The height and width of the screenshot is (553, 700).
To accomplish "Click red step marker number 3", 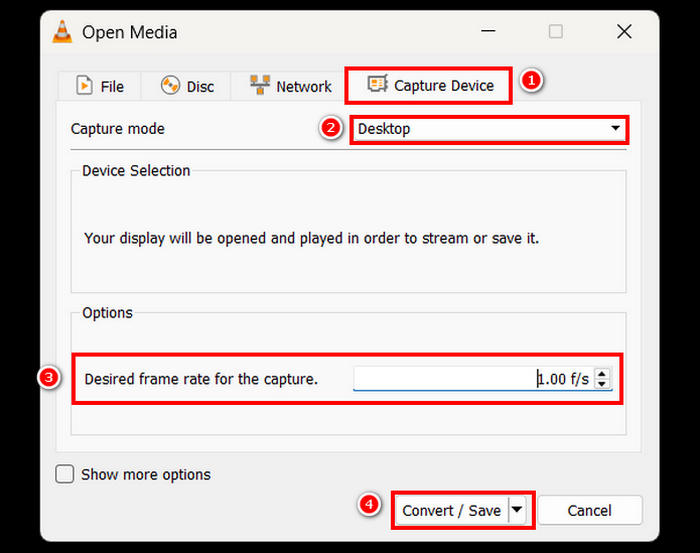I will click(x=48, y=378).
